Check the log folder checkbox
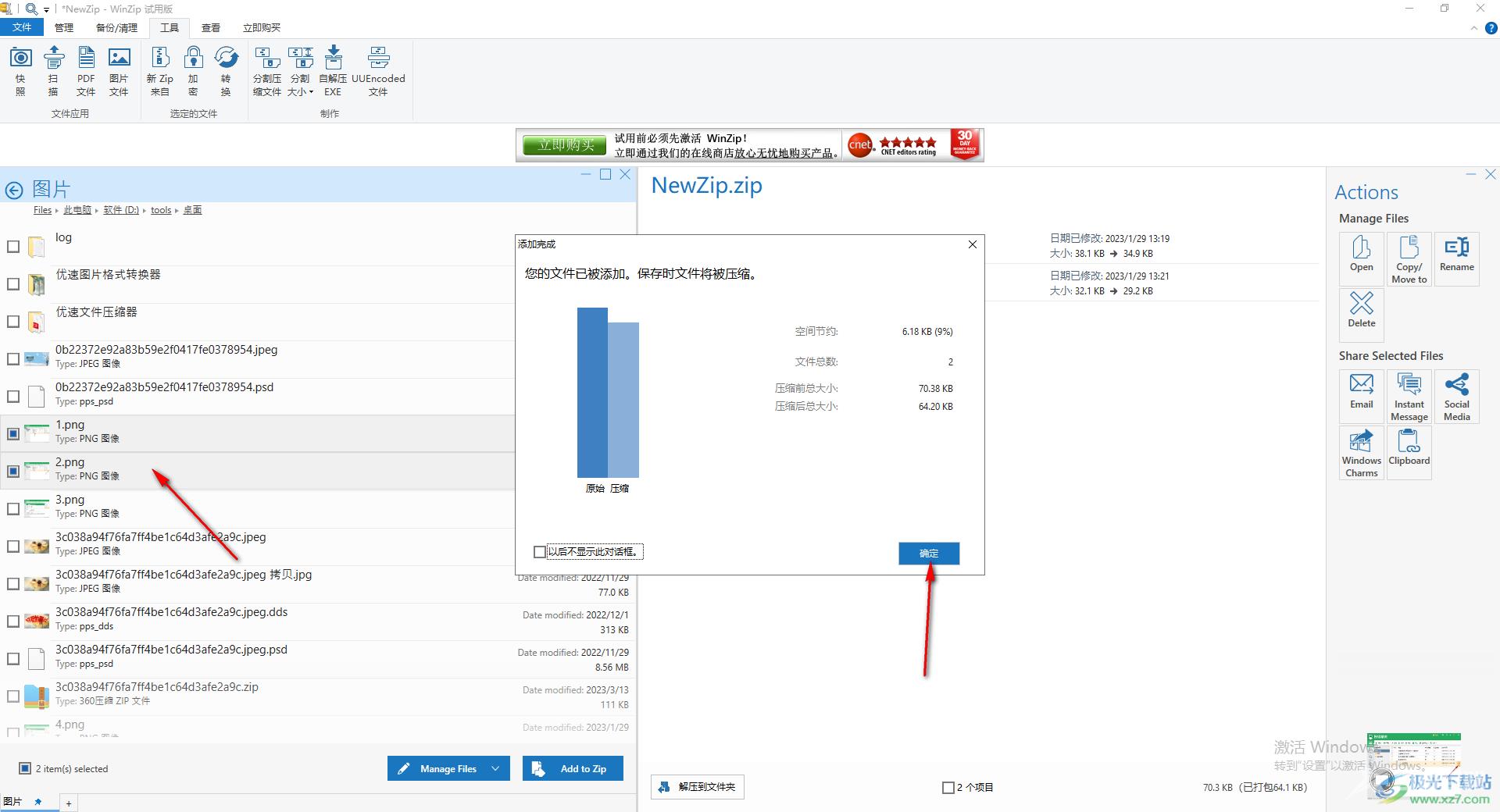The image size is (1500, 812). (x=13, y=247)
